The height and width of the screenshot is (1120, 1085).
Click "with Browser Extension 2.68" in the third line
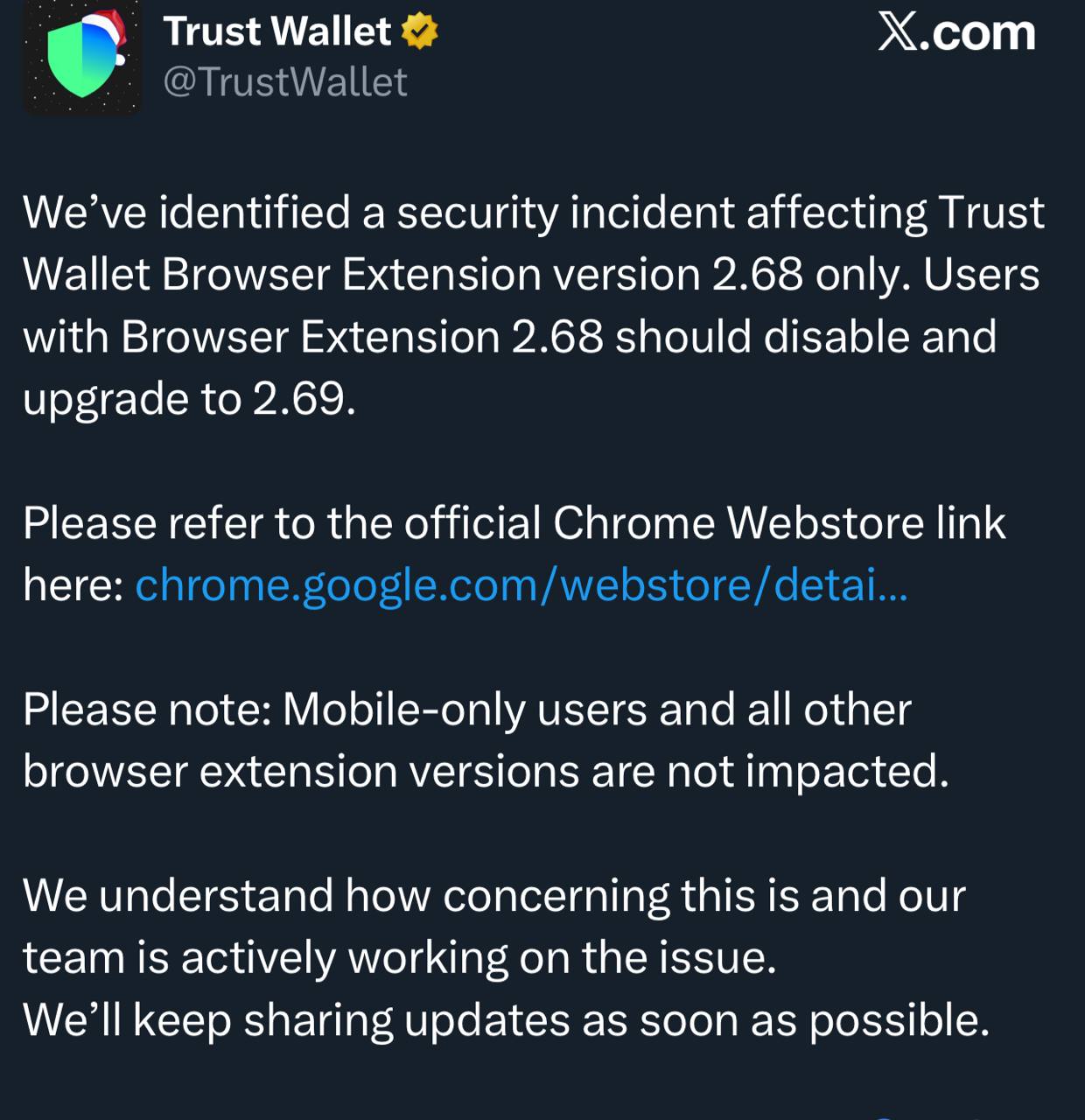click(312, 337)
